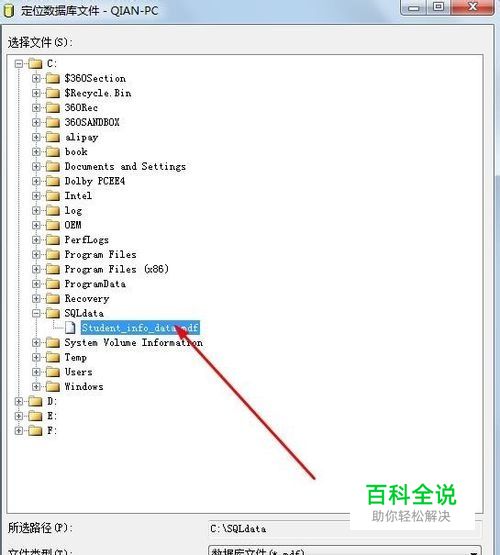Viewport: 500px width, 555px height.
Task: Expand the Users folder node
Action: pyautogui.click(x=36, y=372)
